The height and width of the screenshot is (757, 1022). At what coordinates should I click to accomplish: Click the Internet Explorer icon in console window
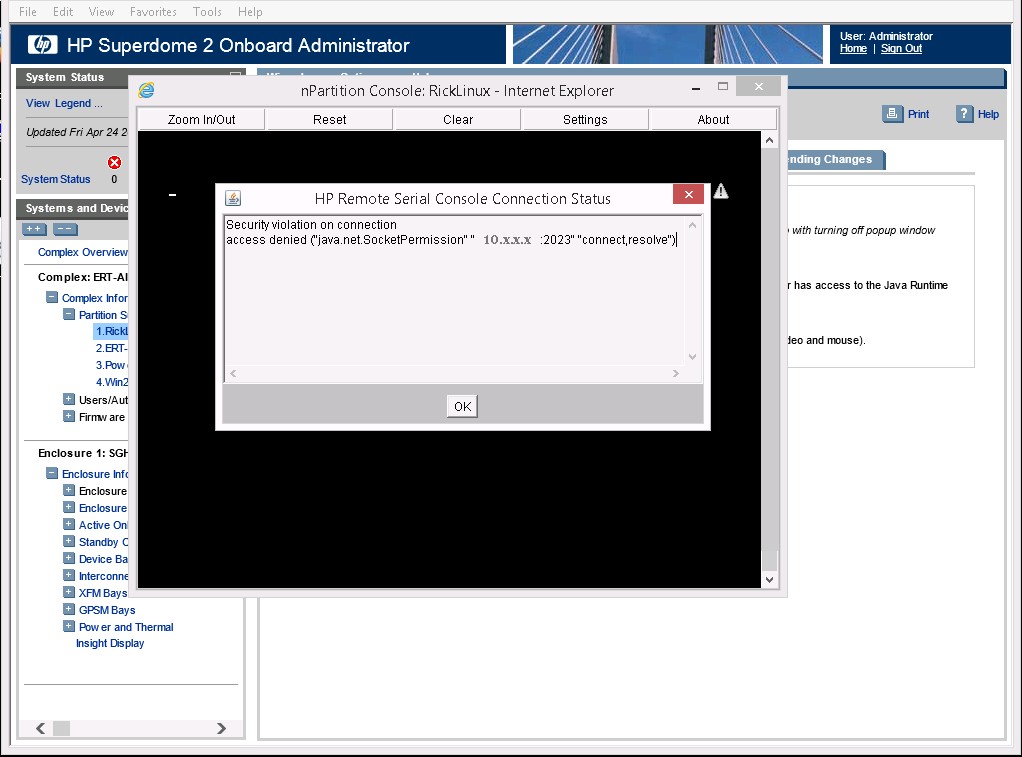coord(147,91)
